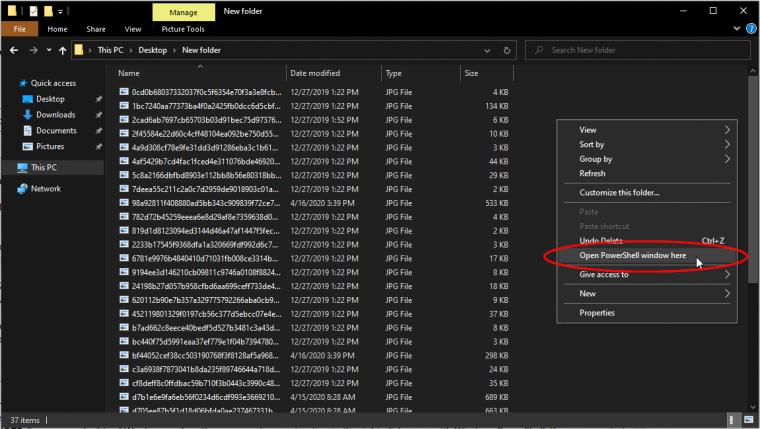This screenshot has width=760, height=429.
Task: Click Refresh in the context menu
Action: tap(647, 174)
